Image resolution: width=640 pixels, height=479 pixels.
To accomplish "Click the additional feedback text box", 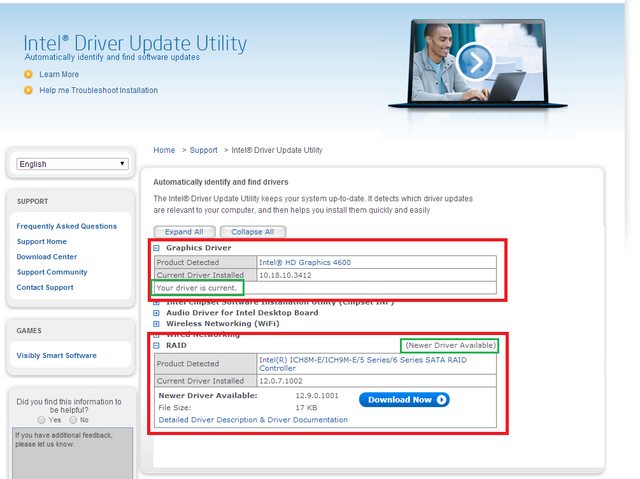I will point(72,453).
